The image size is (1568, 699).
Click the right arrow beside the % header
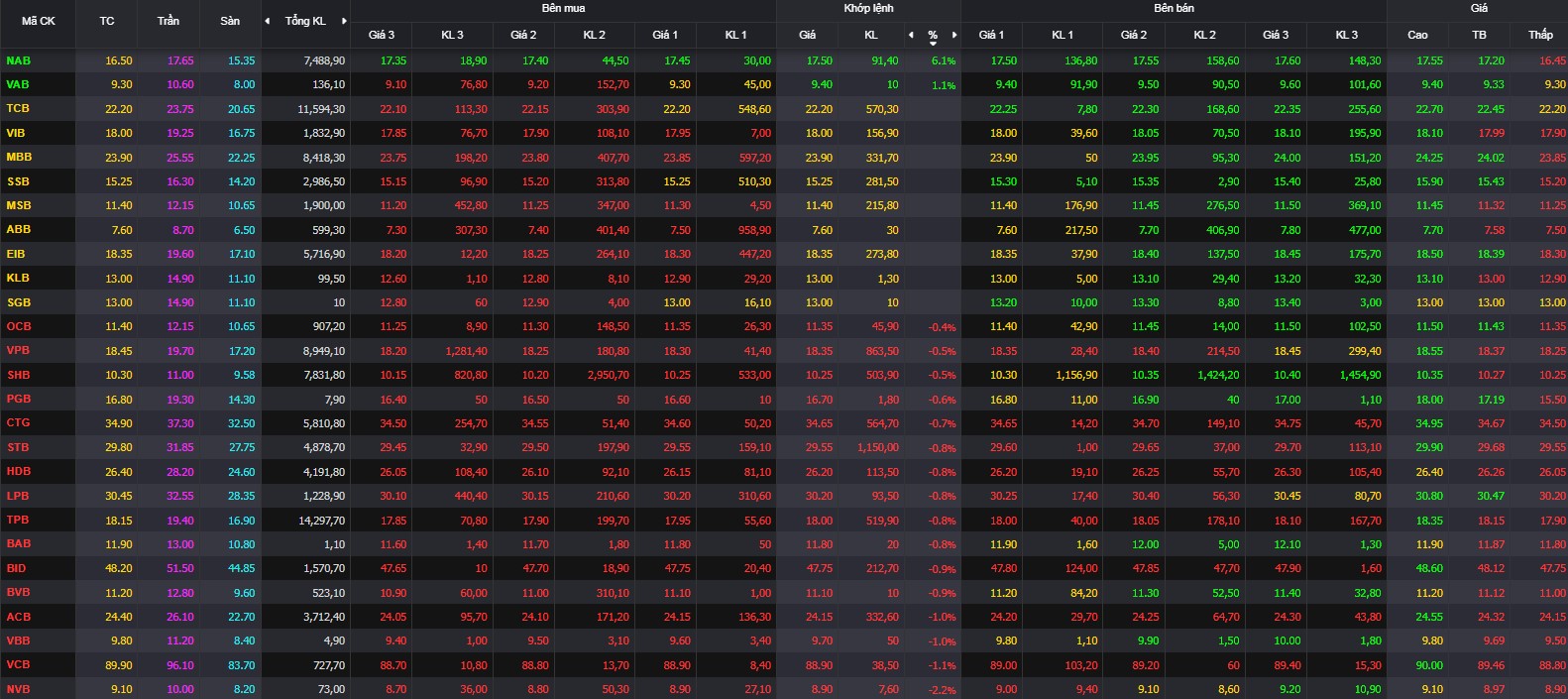[953, 35]
